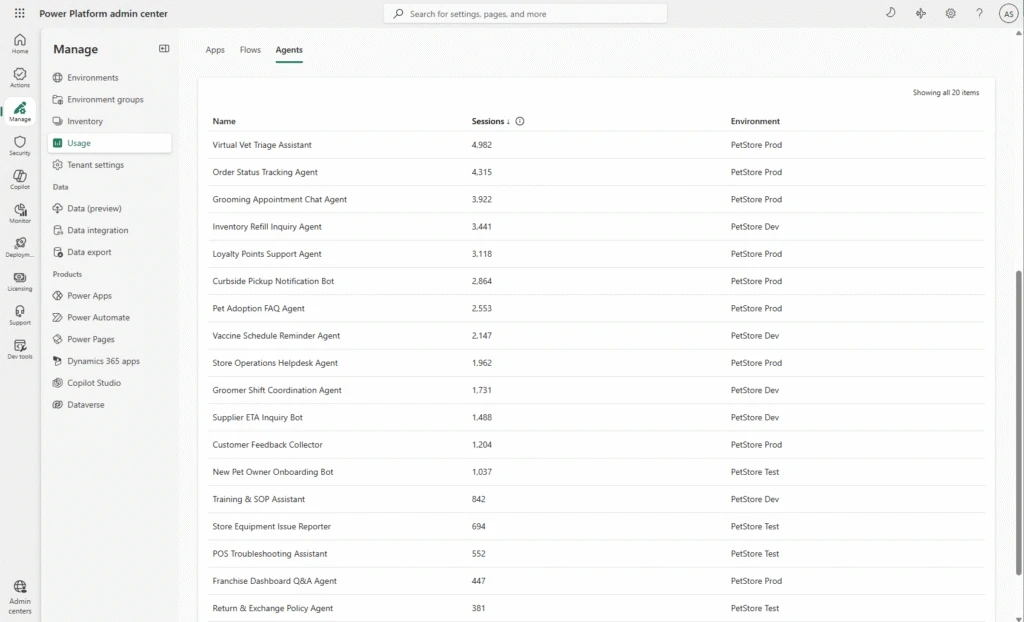The height and width of the screenshot is (622, 1024).
Task: Open the Copilot assistant icon in the header
Action: (921, 13)
